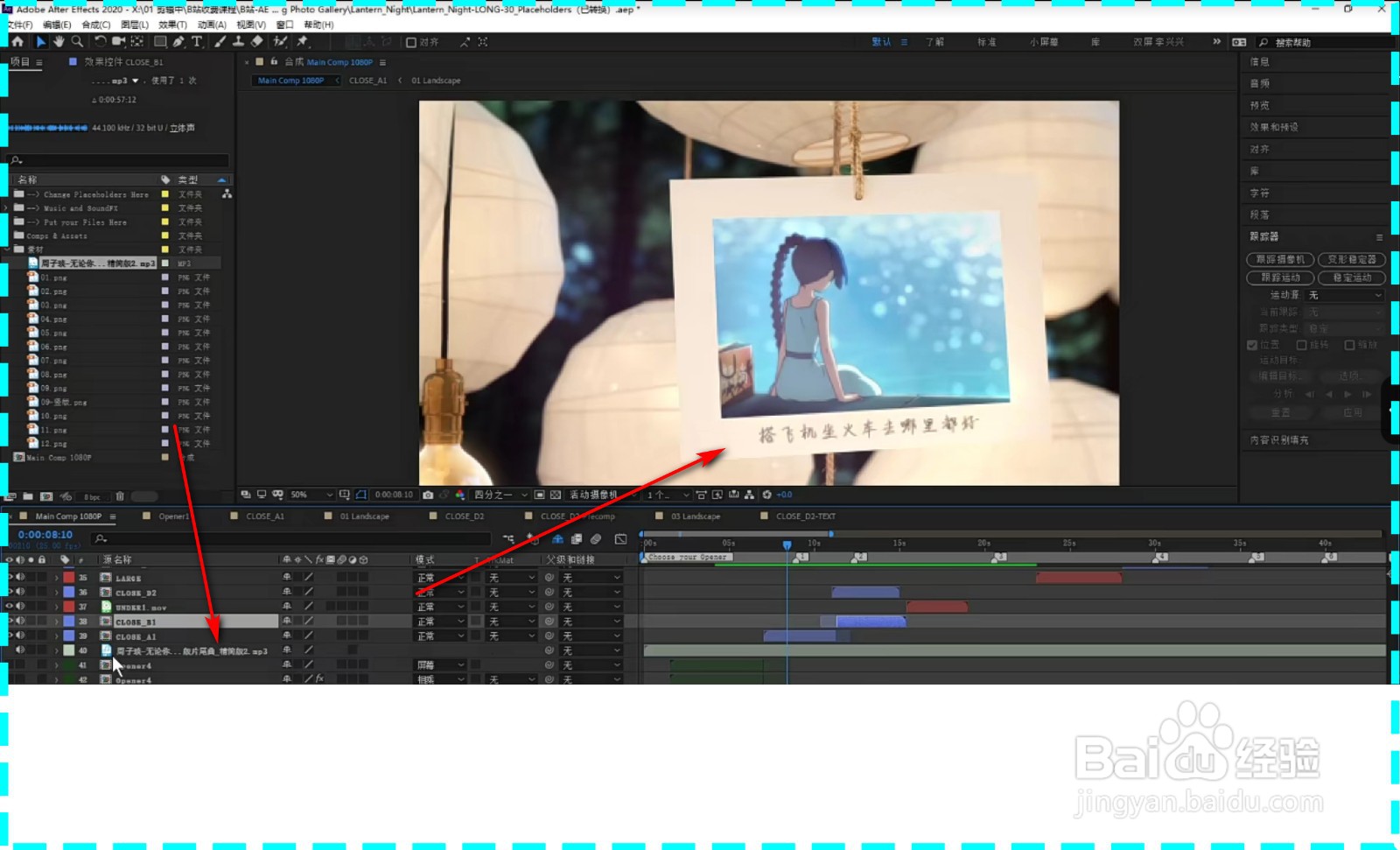The image size is (1400, 850).
Task: Toggle audio speaker of layer 40 mp3
Action: tap(21, 650)
